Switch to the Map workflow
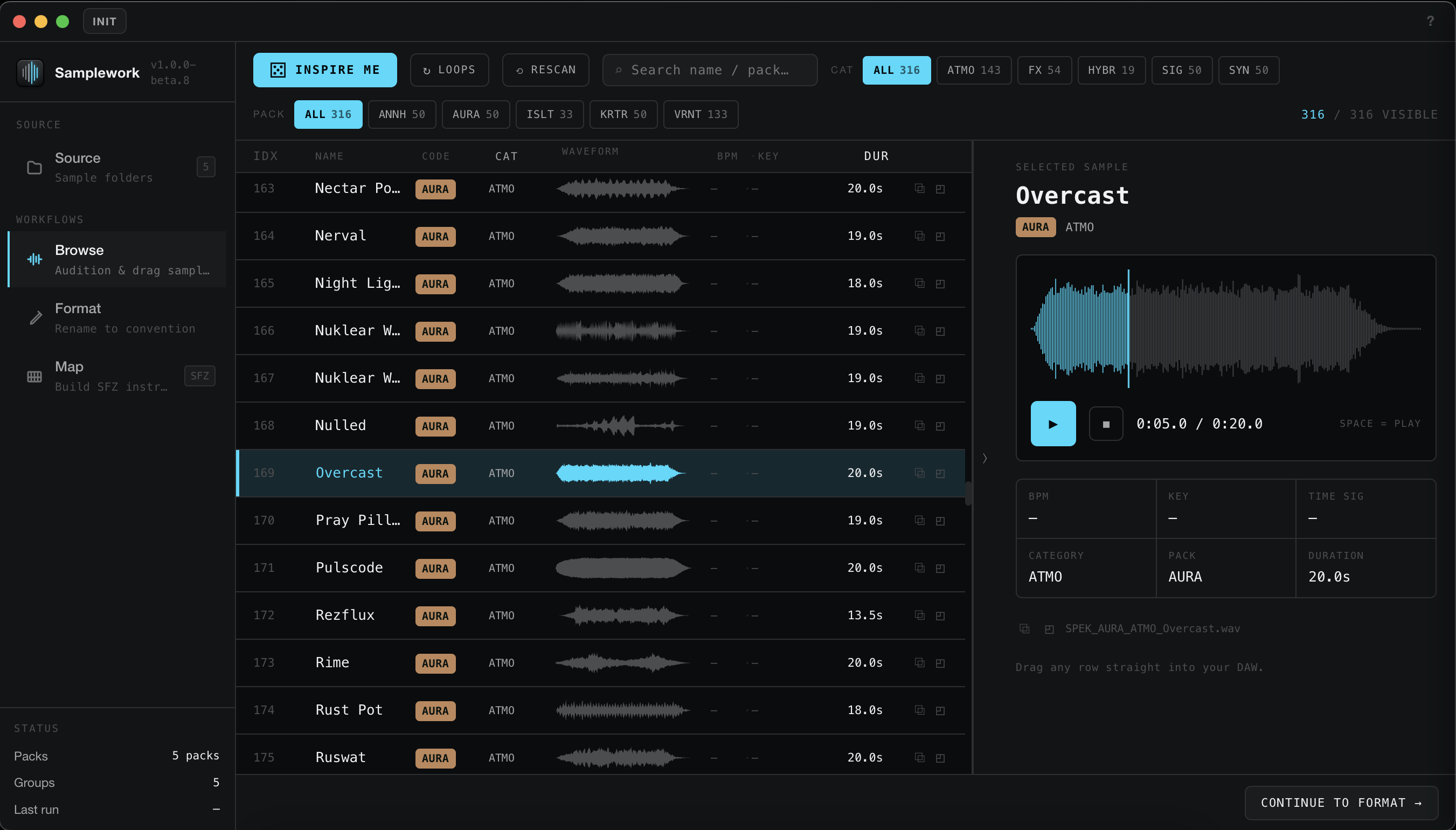 (x=117, y=376)
